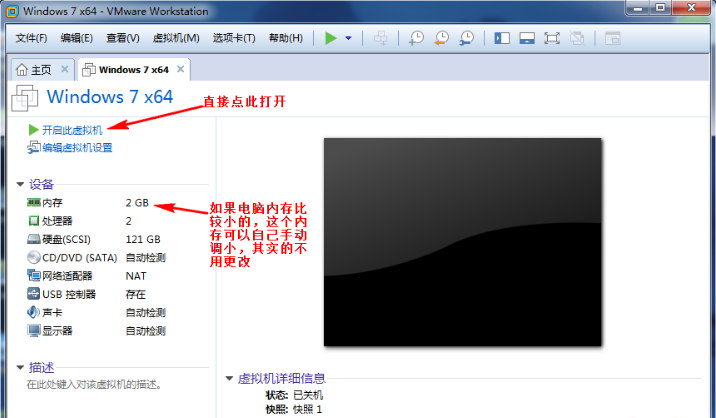The height and width of the screenshot is (418, 716).
Task: Collapse the 虚拟机详细信息 section
Action: tap(229, 378)
